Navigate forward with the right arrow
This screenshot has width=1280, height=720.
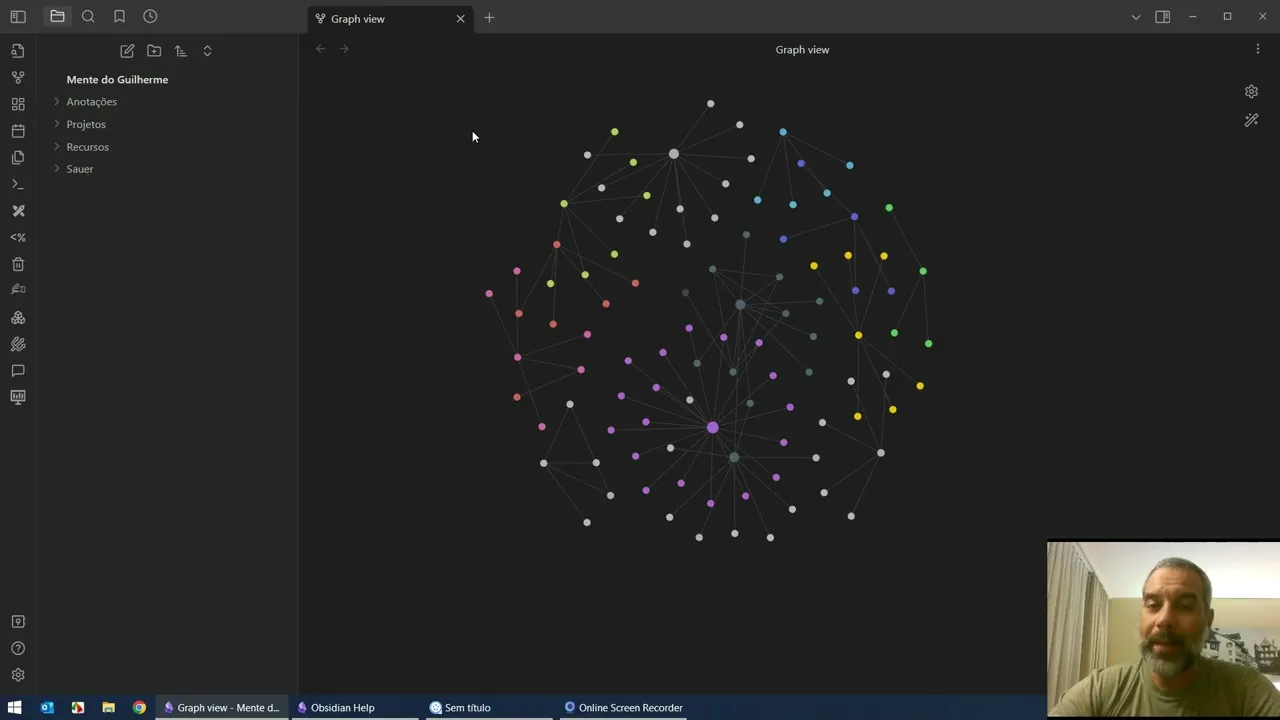pos(344,49)
